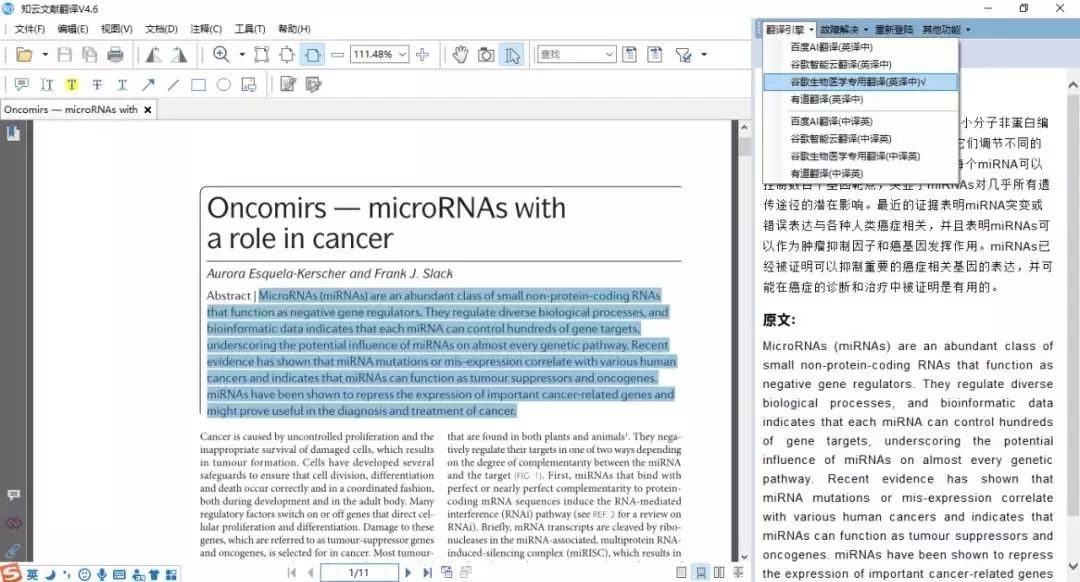Close the Oncomirs document tab

tap(147, 110)
